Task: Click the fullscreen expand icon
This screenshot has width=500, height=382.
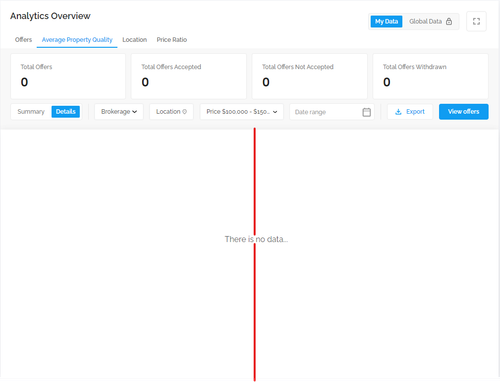Action: click(476, 21)
